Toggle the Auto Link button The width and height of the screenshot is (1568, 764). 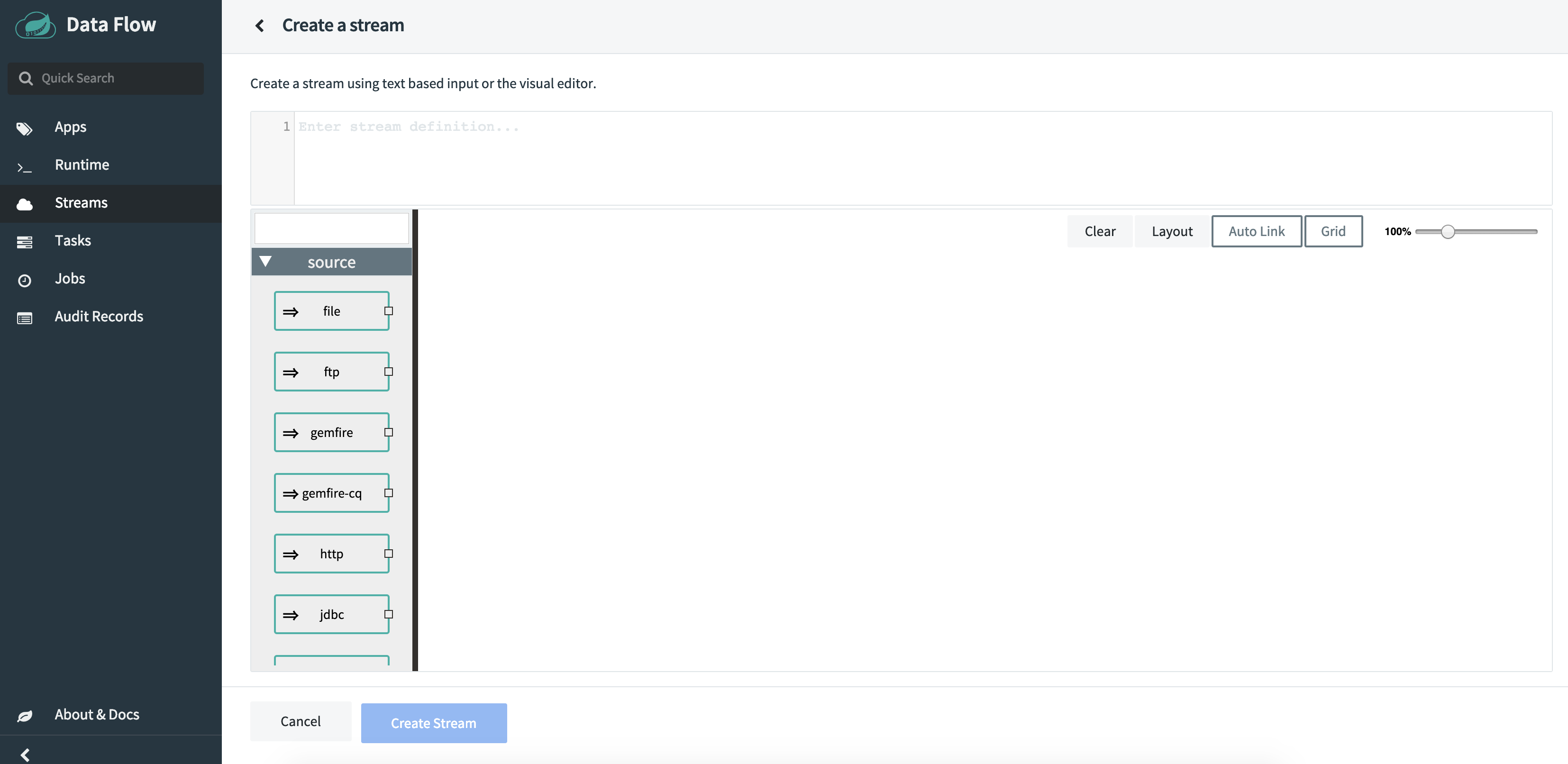click(1257, 231)
